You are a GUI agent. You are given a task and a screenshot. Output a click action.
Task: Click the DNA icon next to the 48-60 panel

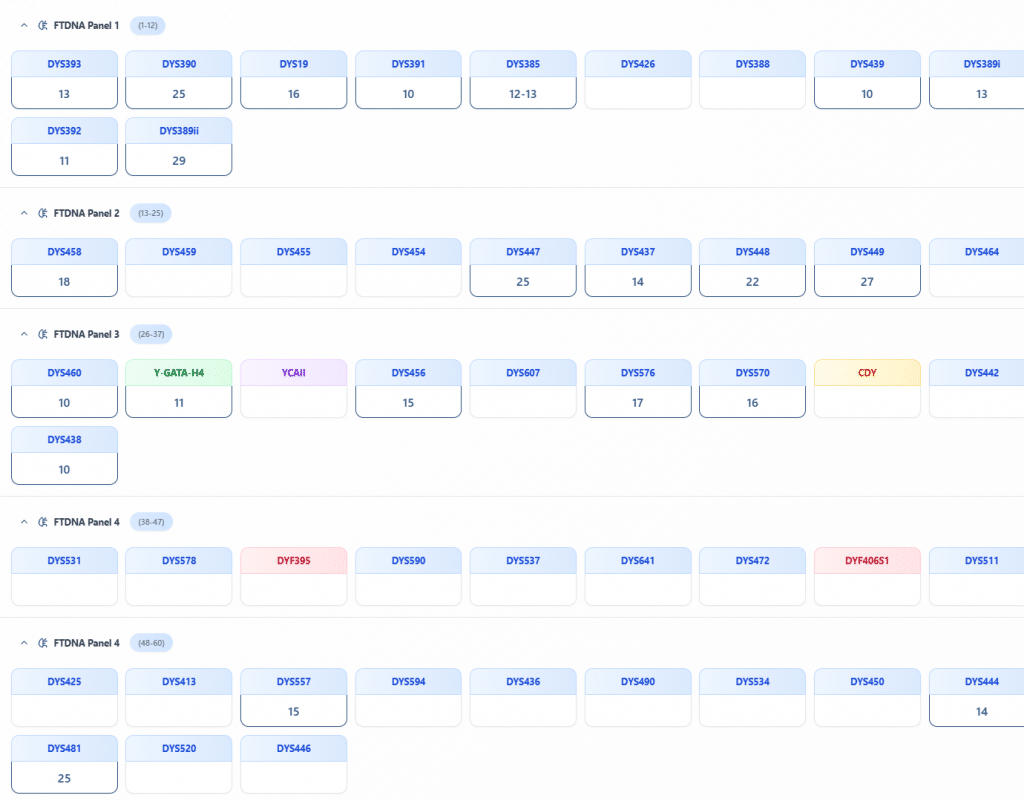[x=42, y=643]
